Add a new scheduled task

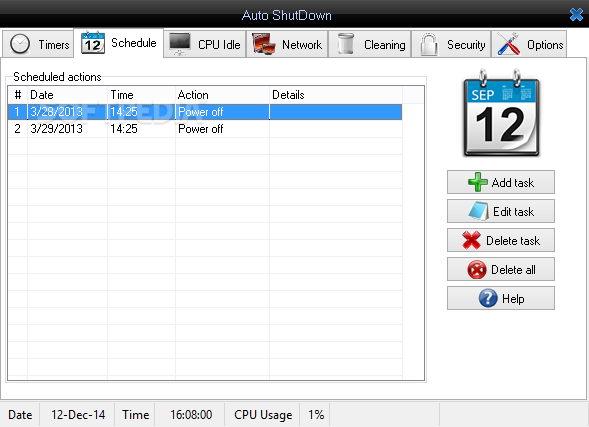point(501,182)
